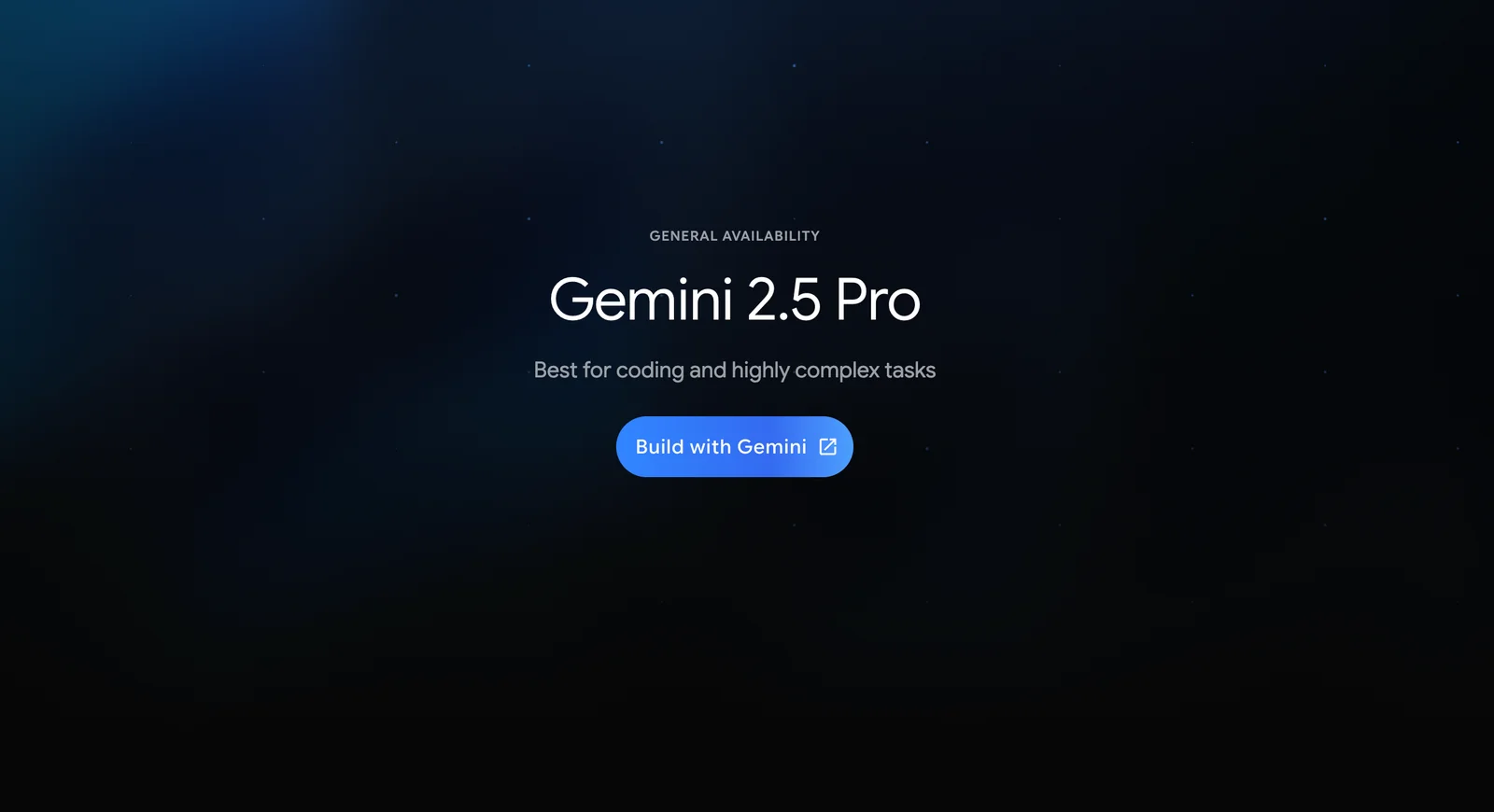Click the Build with Gemini button
Viewport: 1494px width, 812px height.
[734, 446]
